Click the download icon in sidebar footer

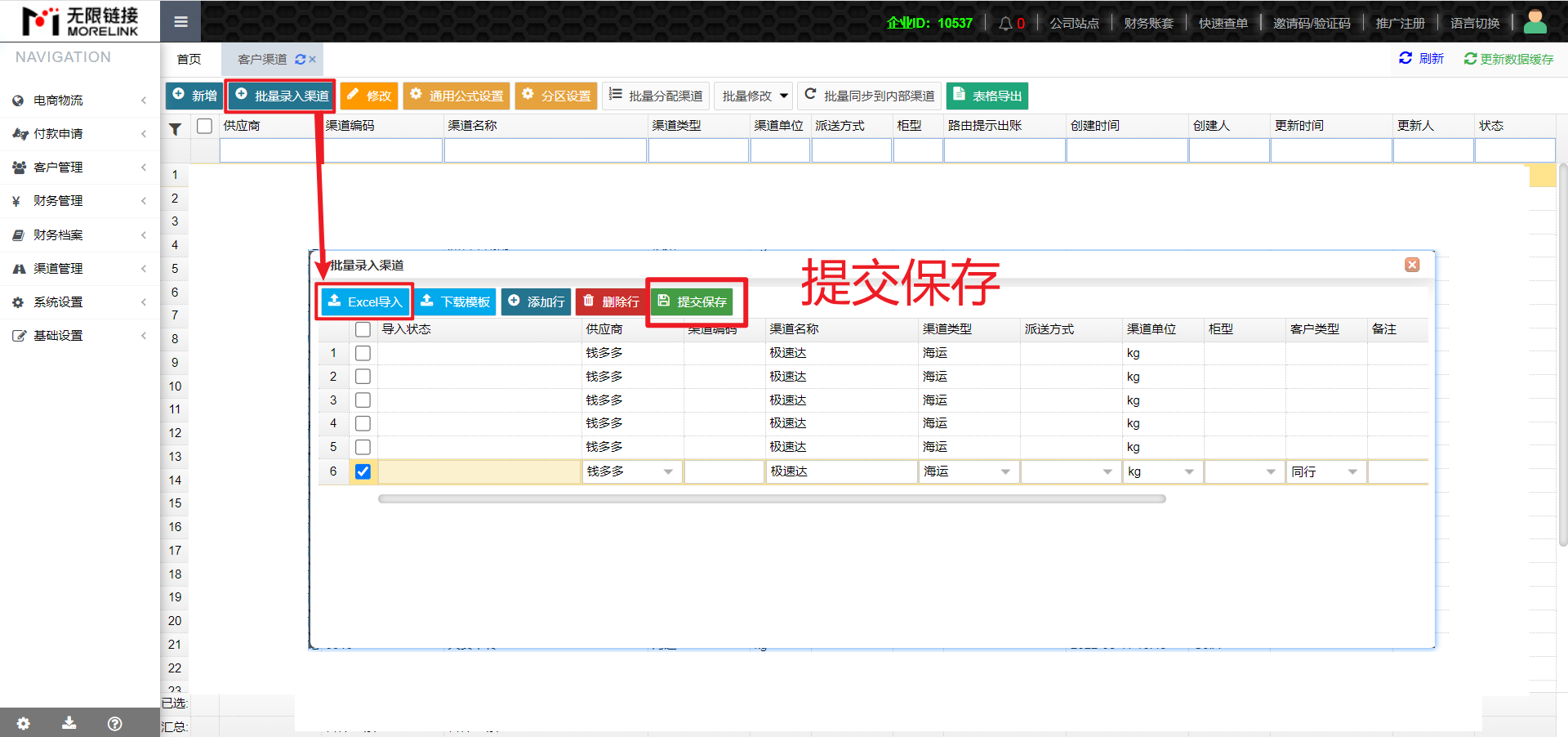click(69, 723)
